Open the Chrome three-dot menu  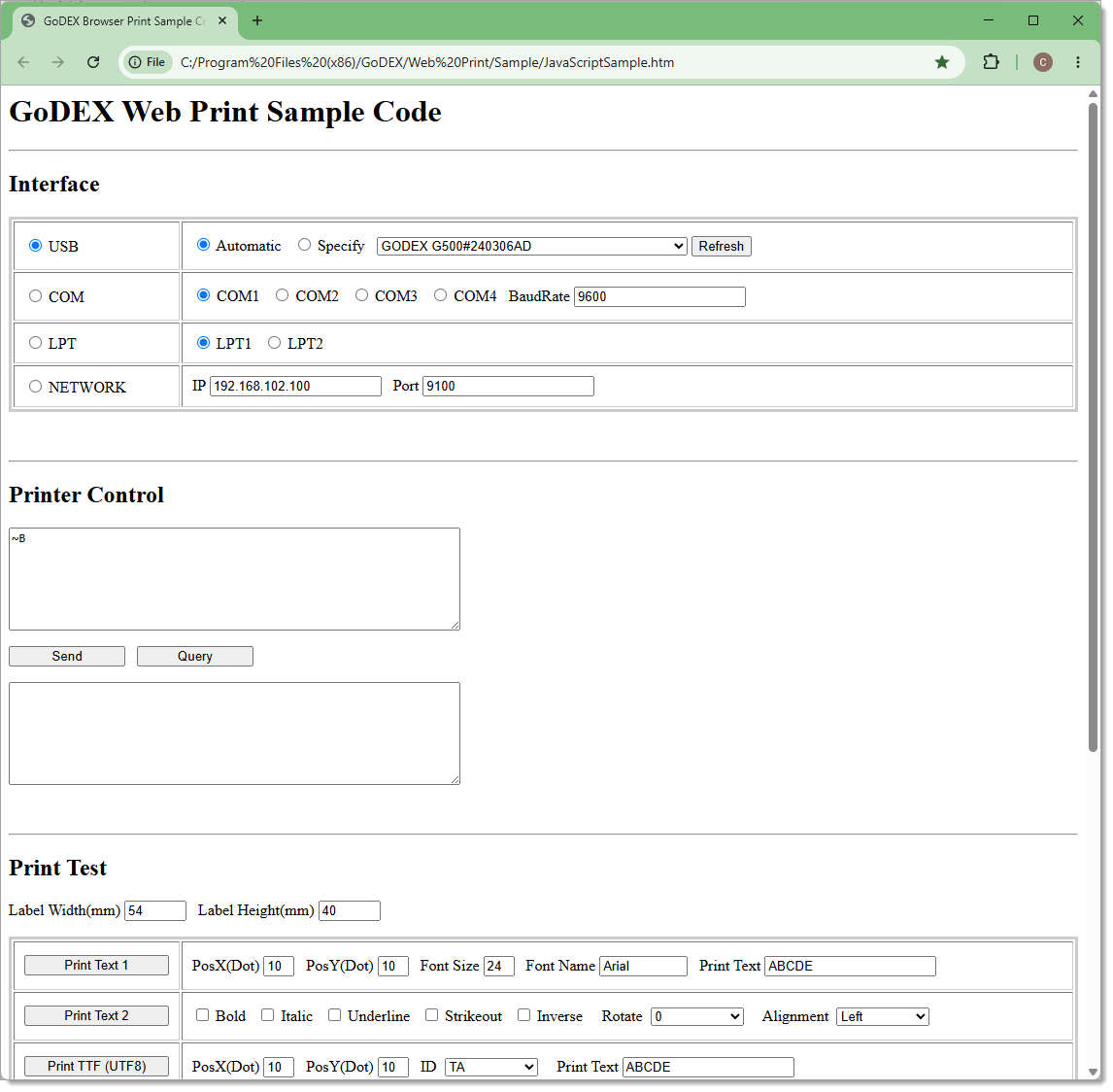pyautogui.click(x=1077, y=62)
